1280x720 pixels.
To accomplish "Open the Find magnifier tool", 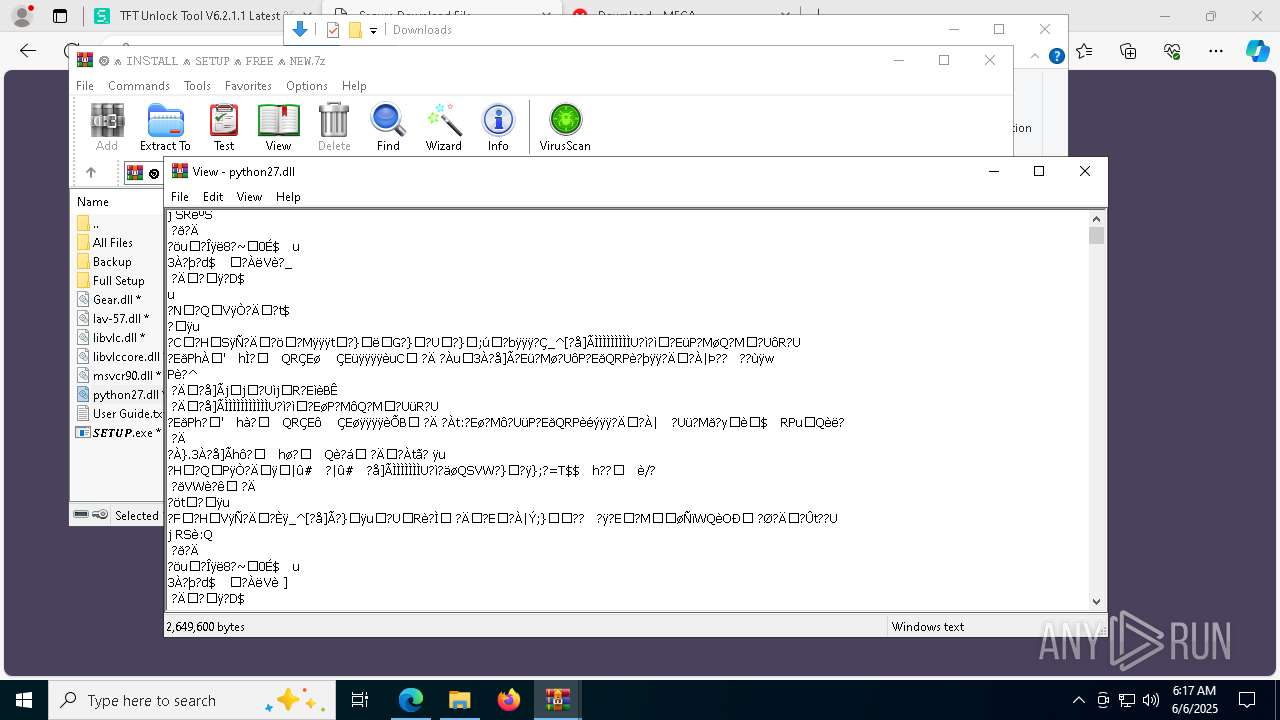I will pos(388,127).
